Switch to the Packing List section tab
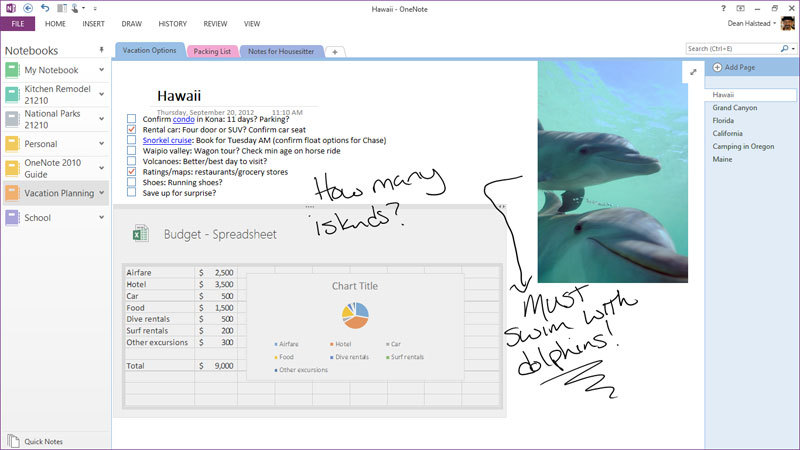This screenshot has width=800, height=450. click(x=212, y=51)
